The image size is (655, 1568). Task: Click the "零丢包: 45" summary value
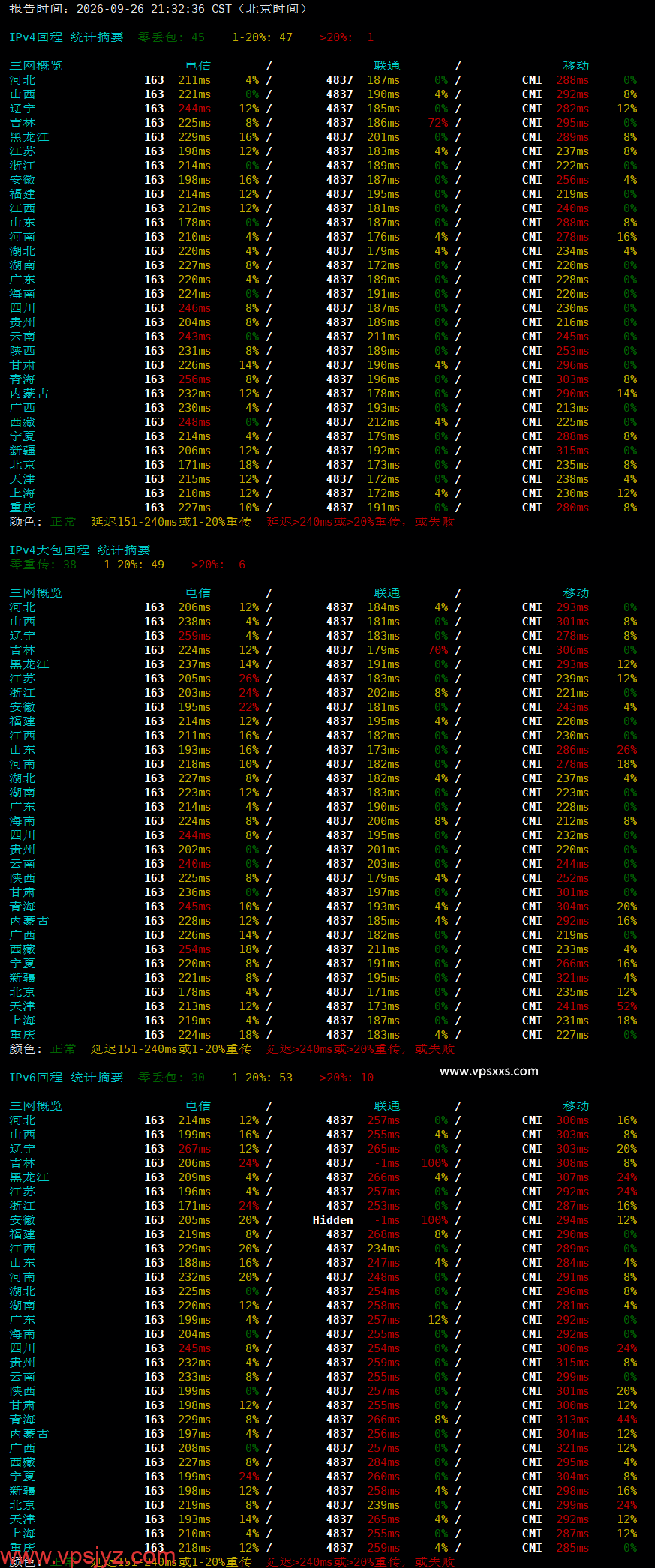[x=171, y=37]
